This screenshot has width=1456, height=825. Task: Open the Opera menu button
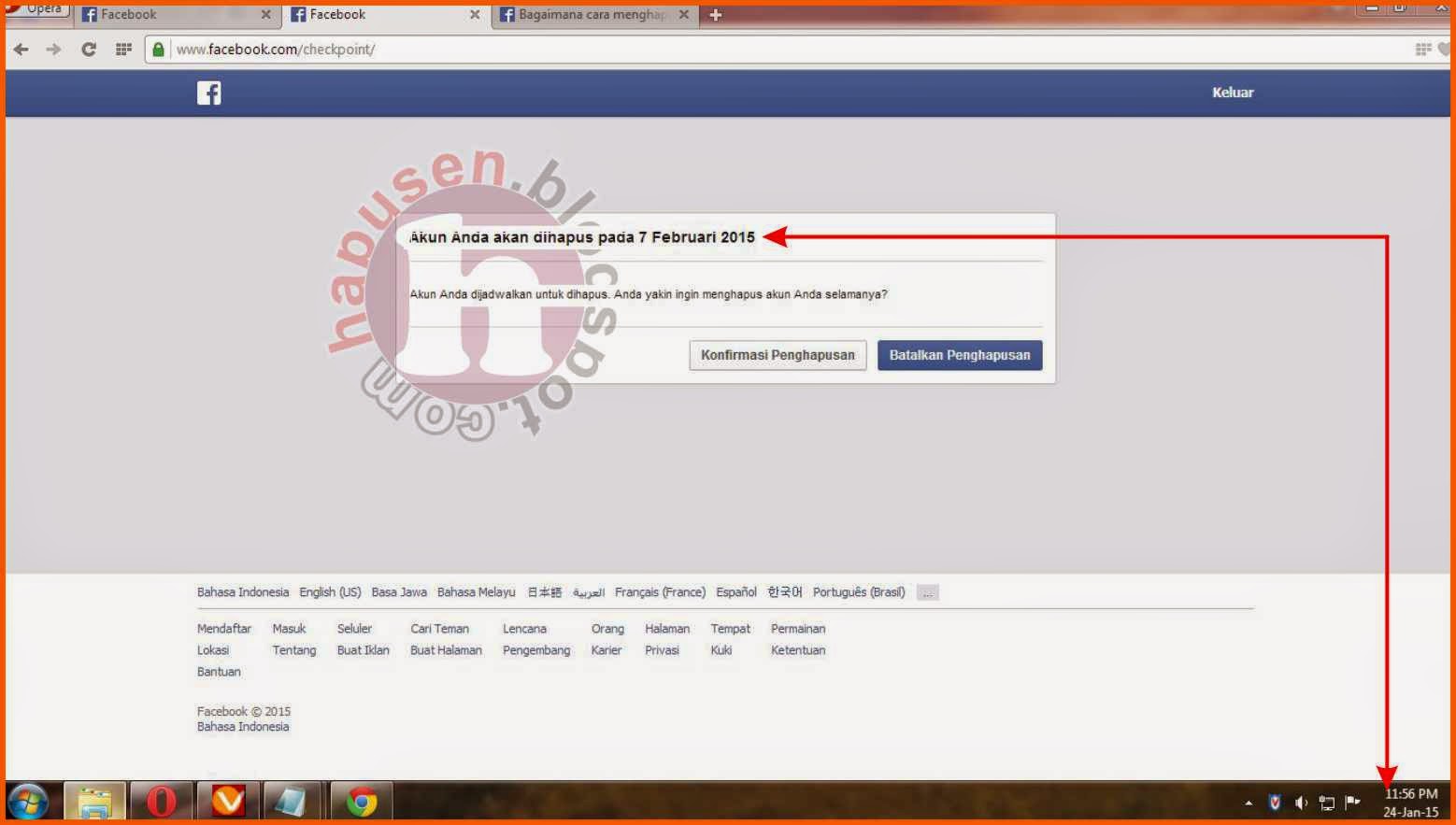36,8
